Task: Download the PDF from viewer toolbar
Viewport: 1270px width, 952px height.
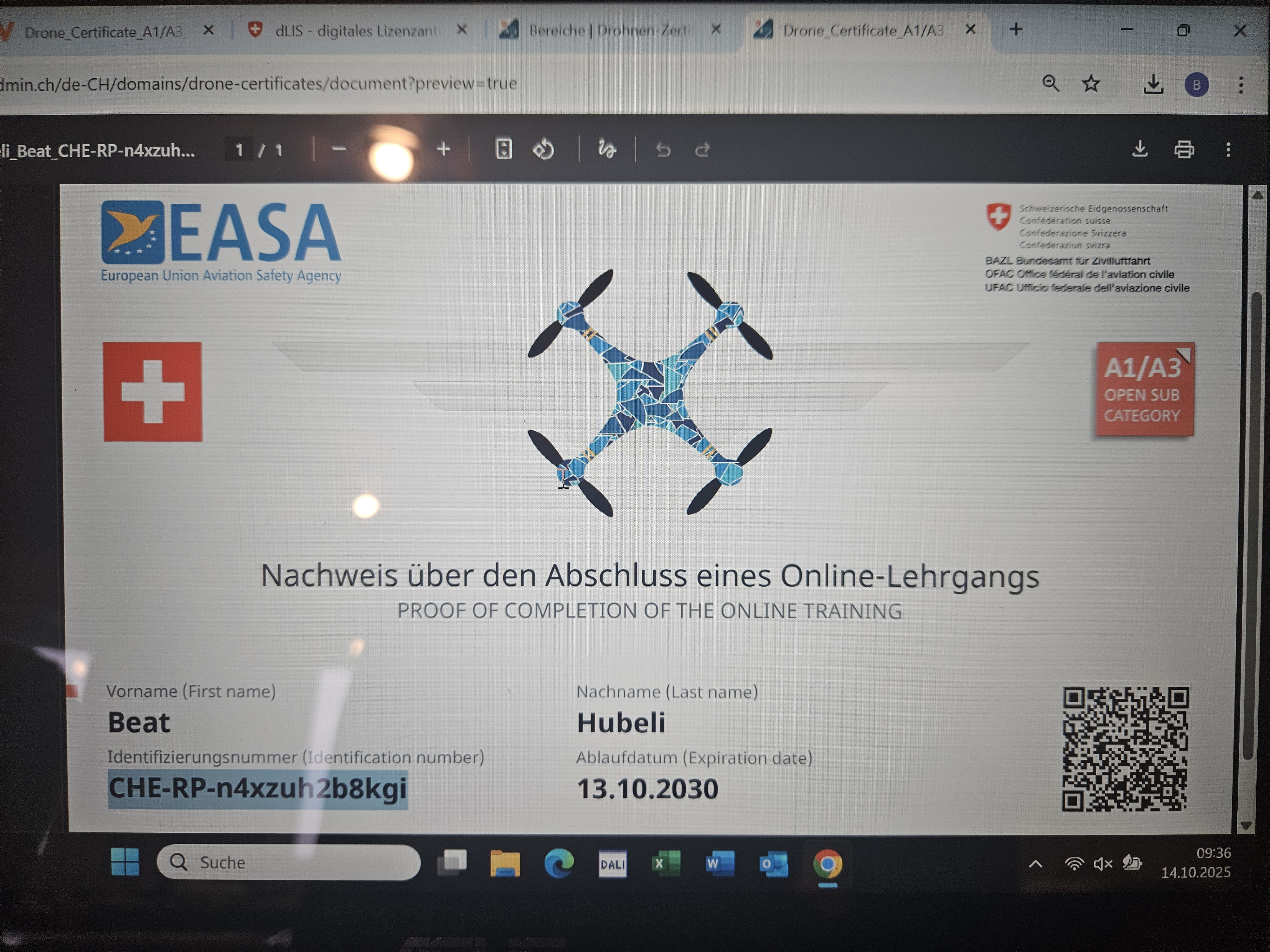Action: (x=1140, y=150)
